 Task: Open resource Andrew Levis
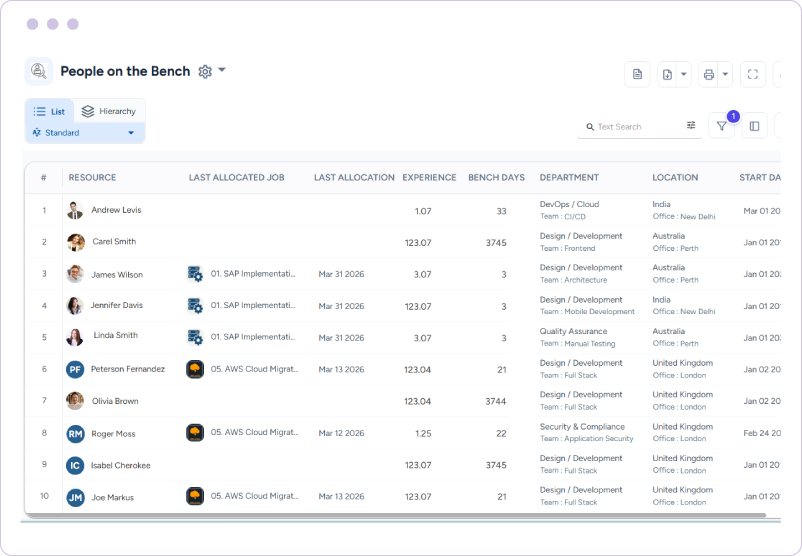point(116,210)
